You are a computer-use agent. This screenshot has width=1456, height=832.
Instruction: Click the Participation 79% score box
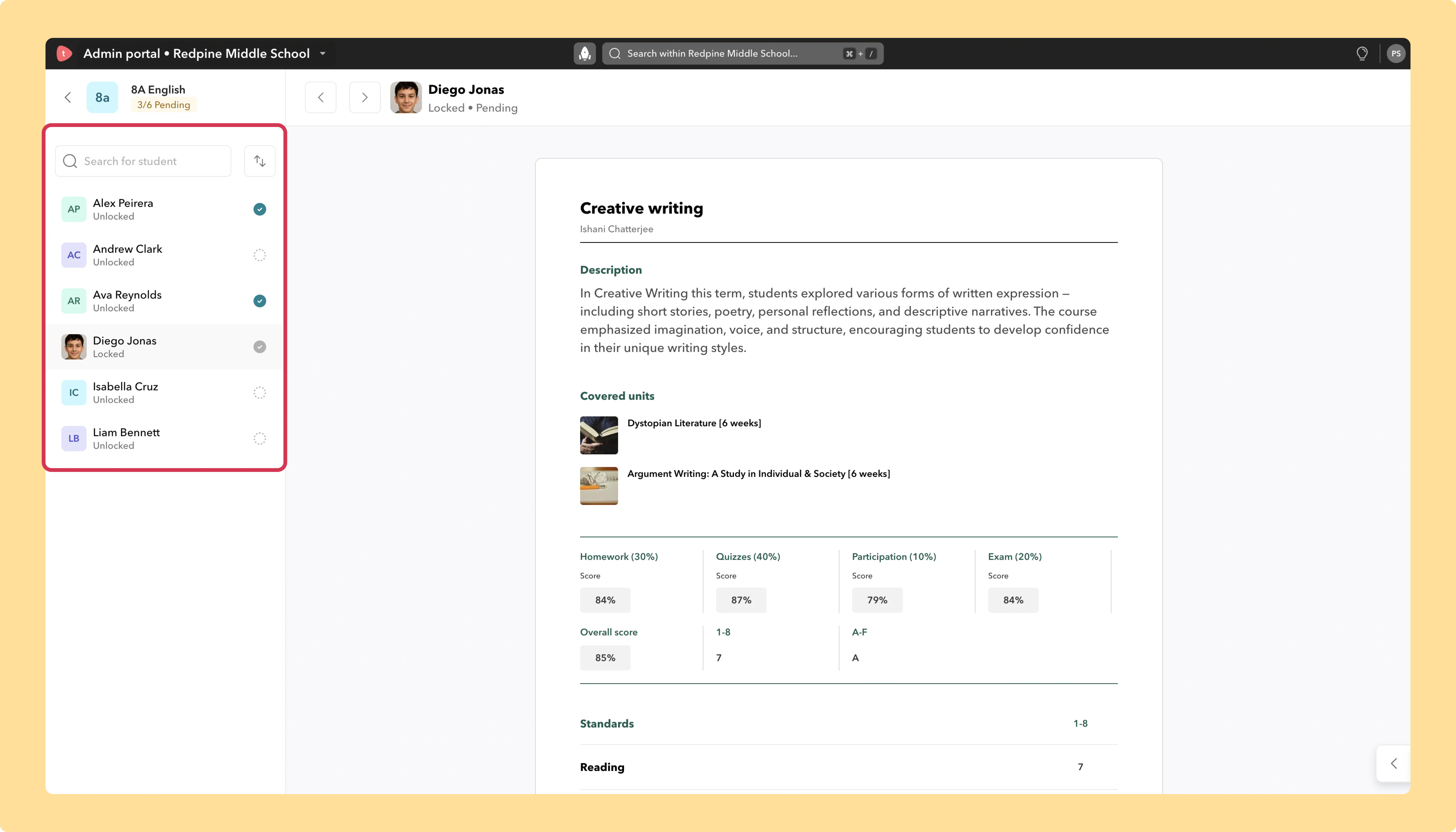tap(877, 600)
